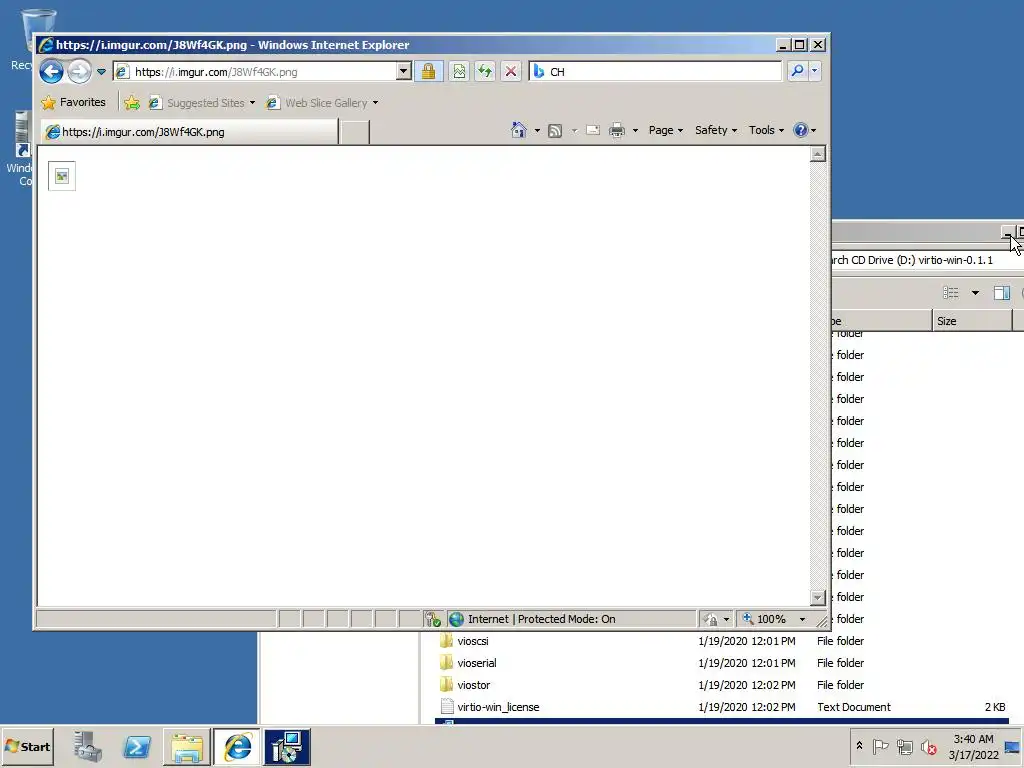Switch to the installer taskbar button
This screenshot has width=1024, height=768.
click(287, 746)
